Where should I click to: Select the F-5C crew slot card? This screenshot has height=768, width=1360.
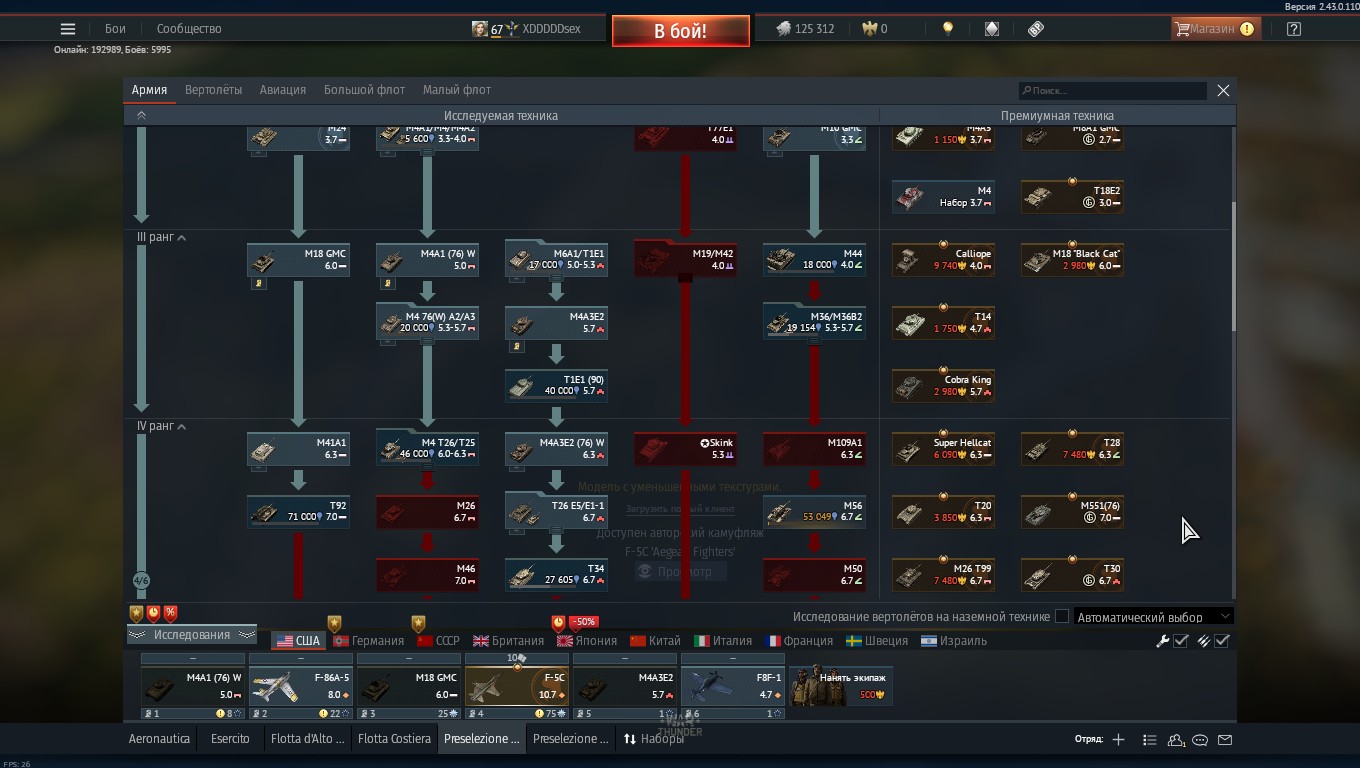517,686
